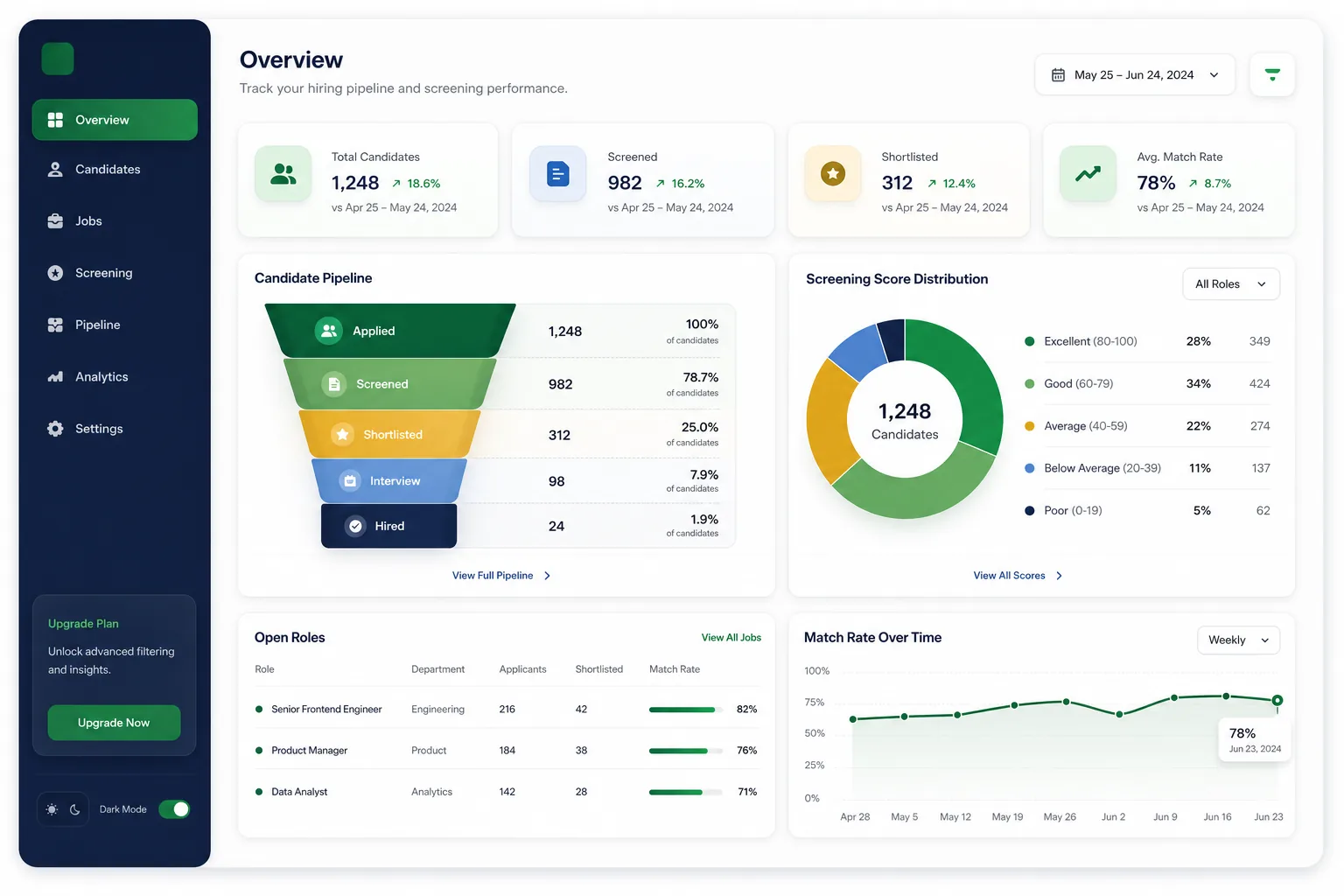The height and width of the screenshot is (896, 1344).
Task: Follow the View All Scores link
Action: tap(1018, 576)
